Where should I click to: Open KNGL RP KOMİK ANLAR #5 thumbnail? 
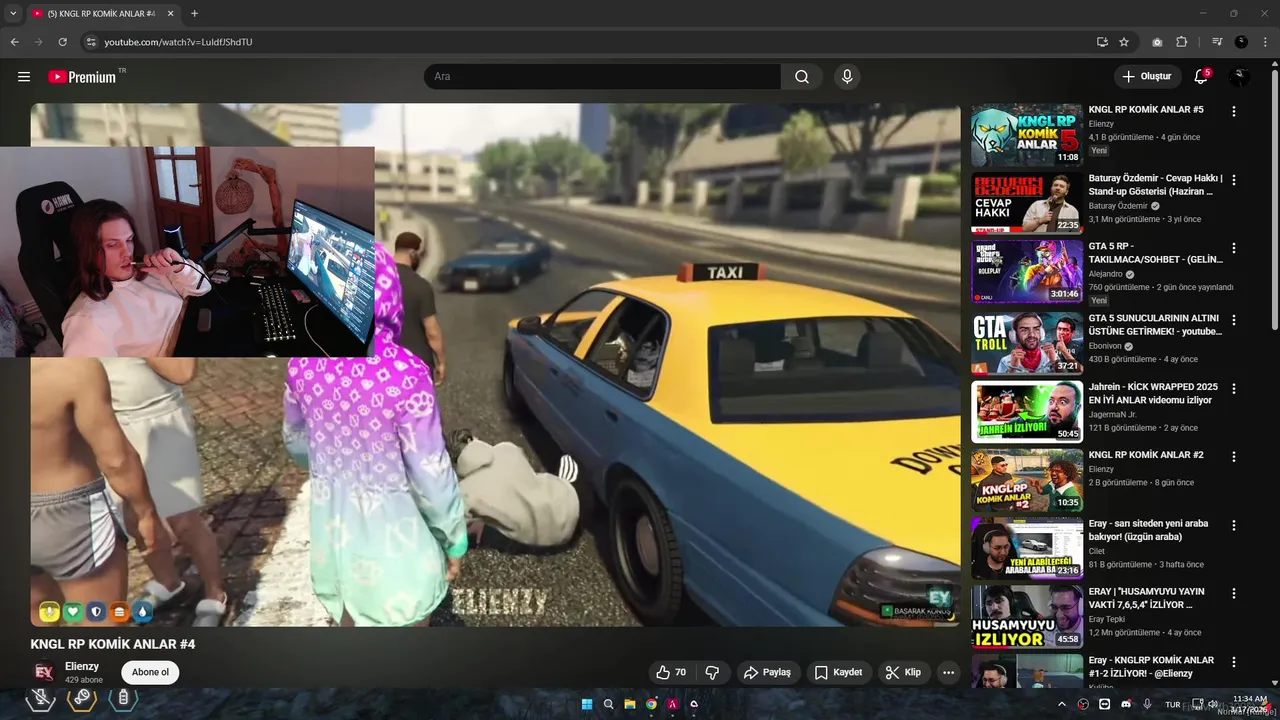[x=1027, y=135]
